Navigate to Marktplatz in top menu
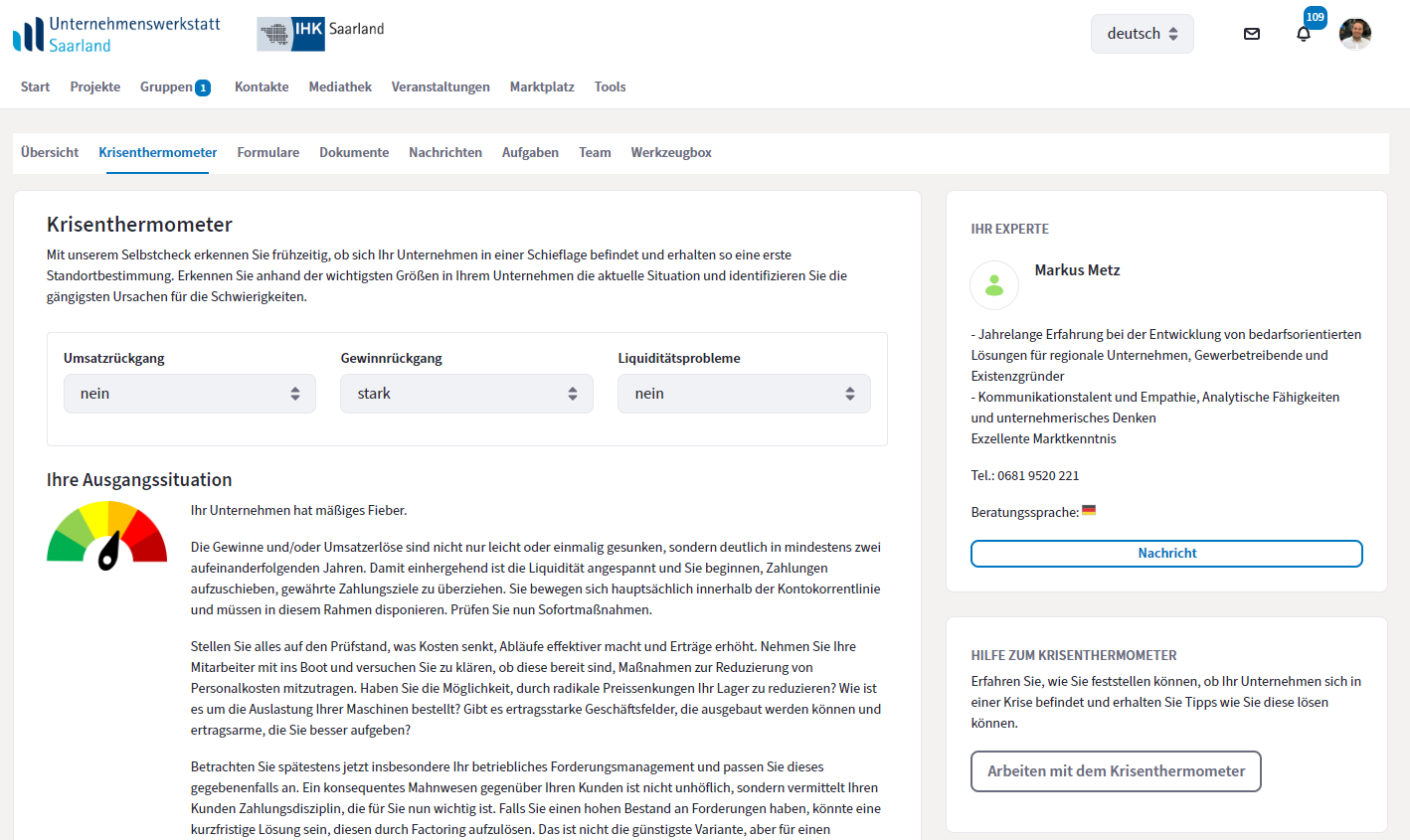 coord(542,86)
